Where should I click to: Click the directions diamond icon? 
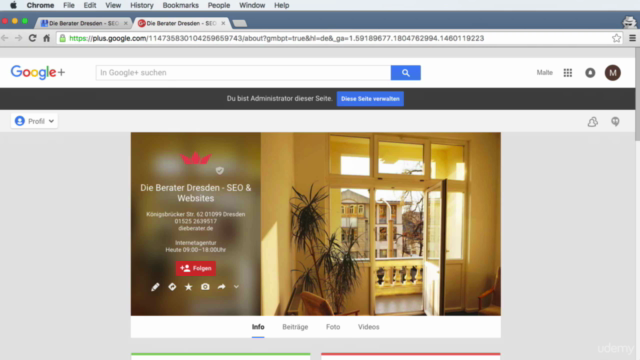pyautogui.click(x=172, y=287)
